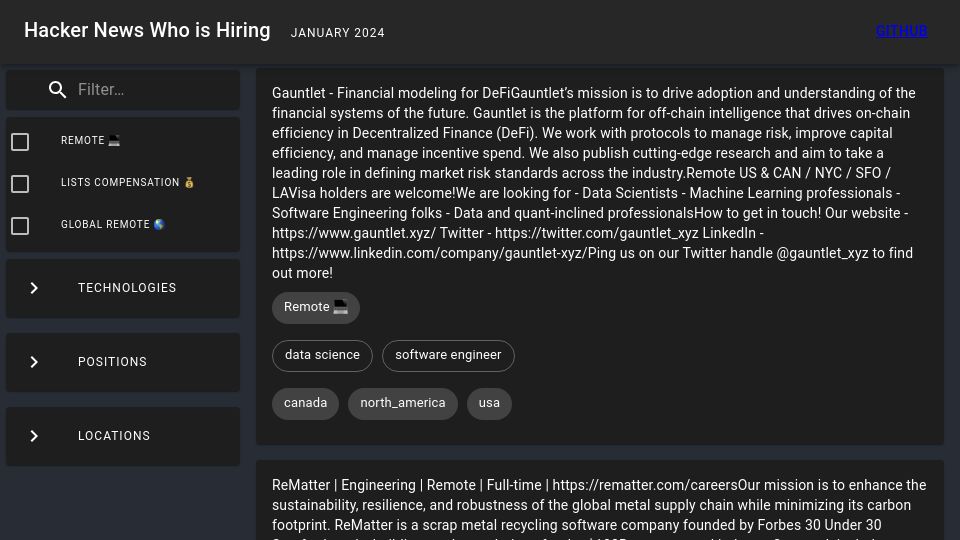Click the LOCATIONS label text
The height and width of the screenshot is (540, 960).
tap(114, 436)
